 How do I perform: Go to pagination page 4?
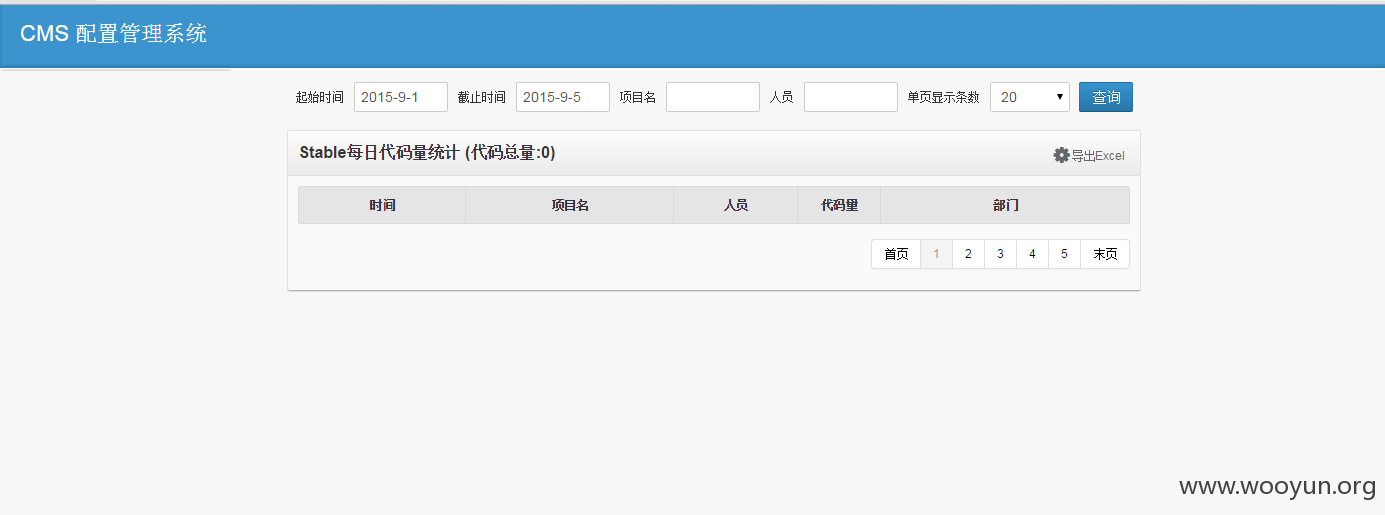click(1032, 254)
